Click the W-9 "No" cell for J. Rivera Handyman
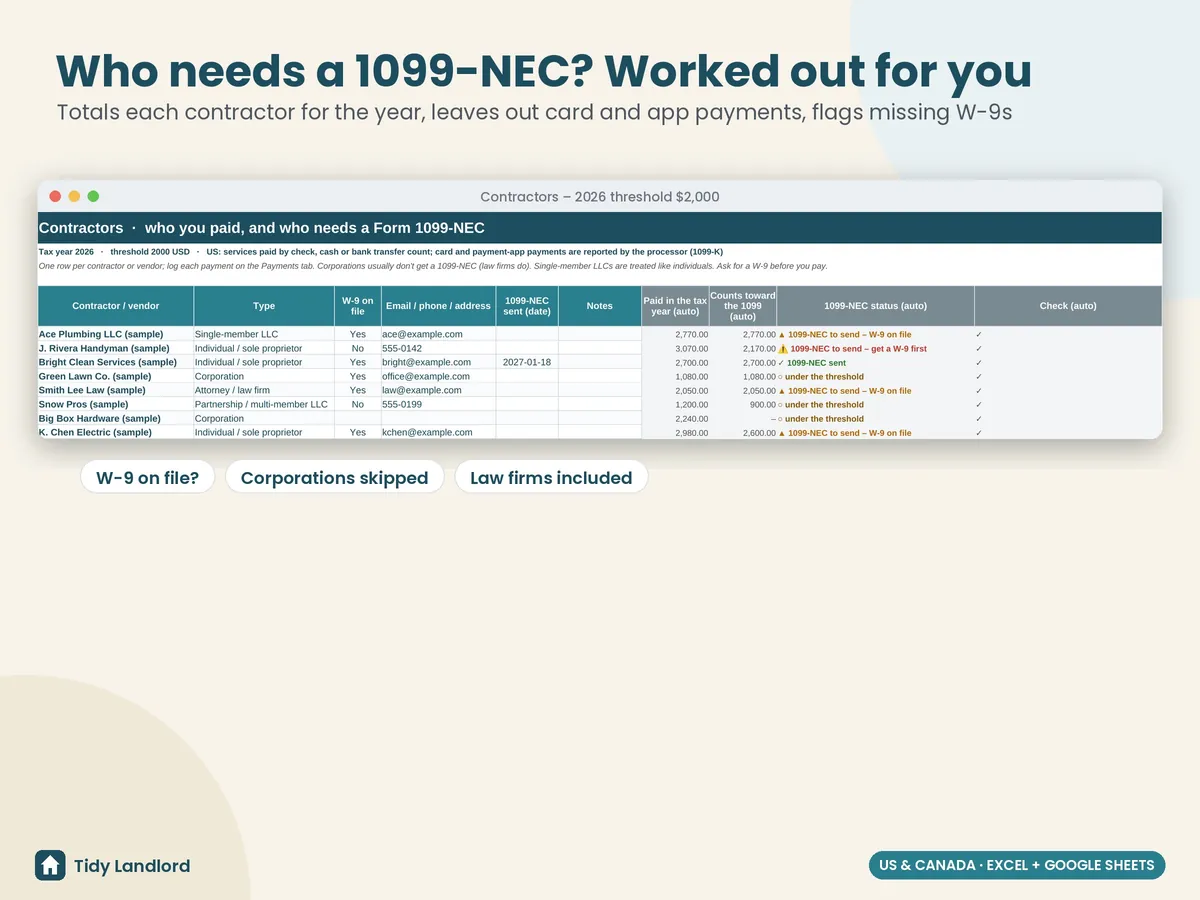Viewport: 1200px width, 900px height. click(358, 349)
